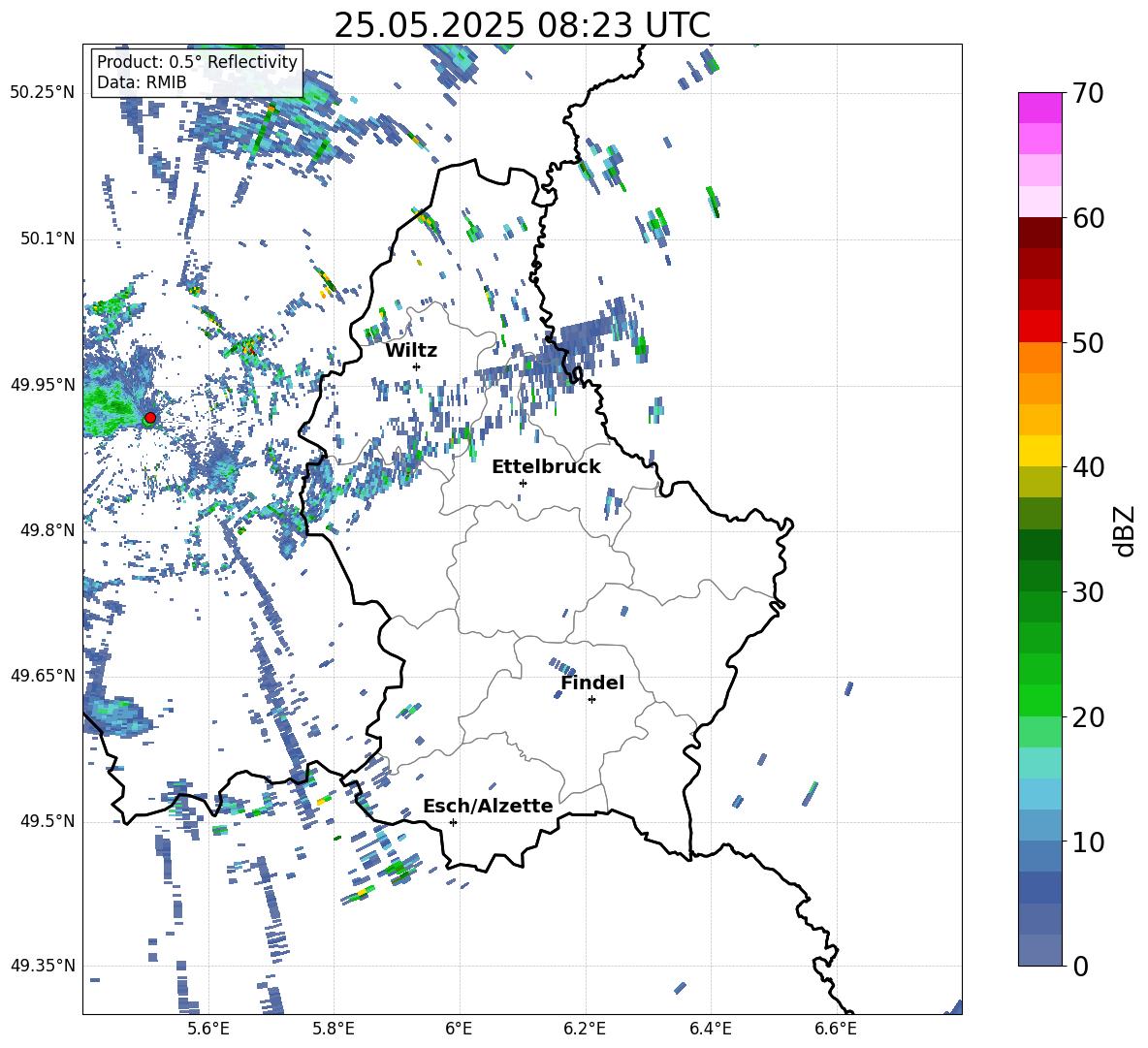
Task: Click the bright red colorbar swatch above 50
Action: click(x=1039, y=327)
